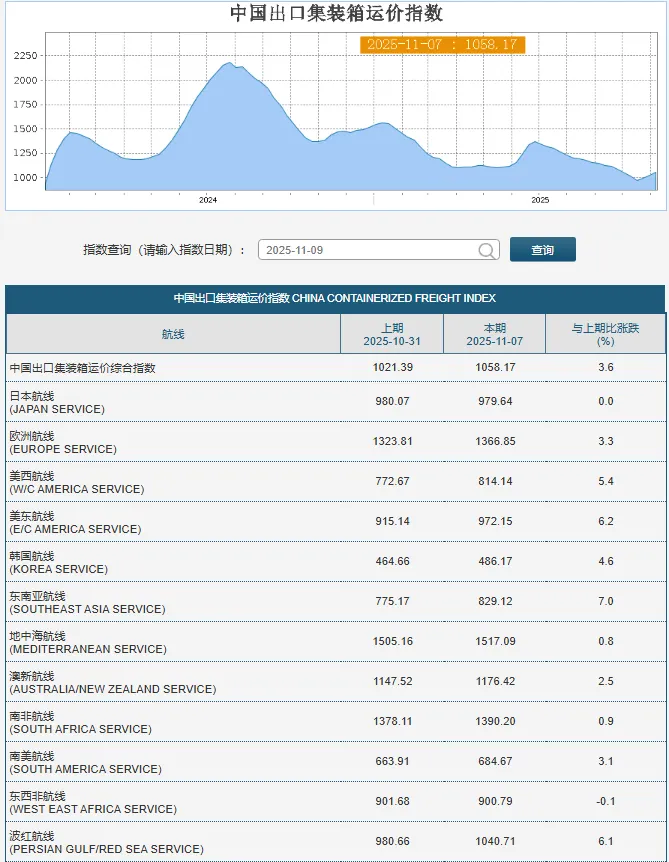Click South Africa previous value 1378.11
This screenshot has height=862, width=669.
(x=392, y=721)
